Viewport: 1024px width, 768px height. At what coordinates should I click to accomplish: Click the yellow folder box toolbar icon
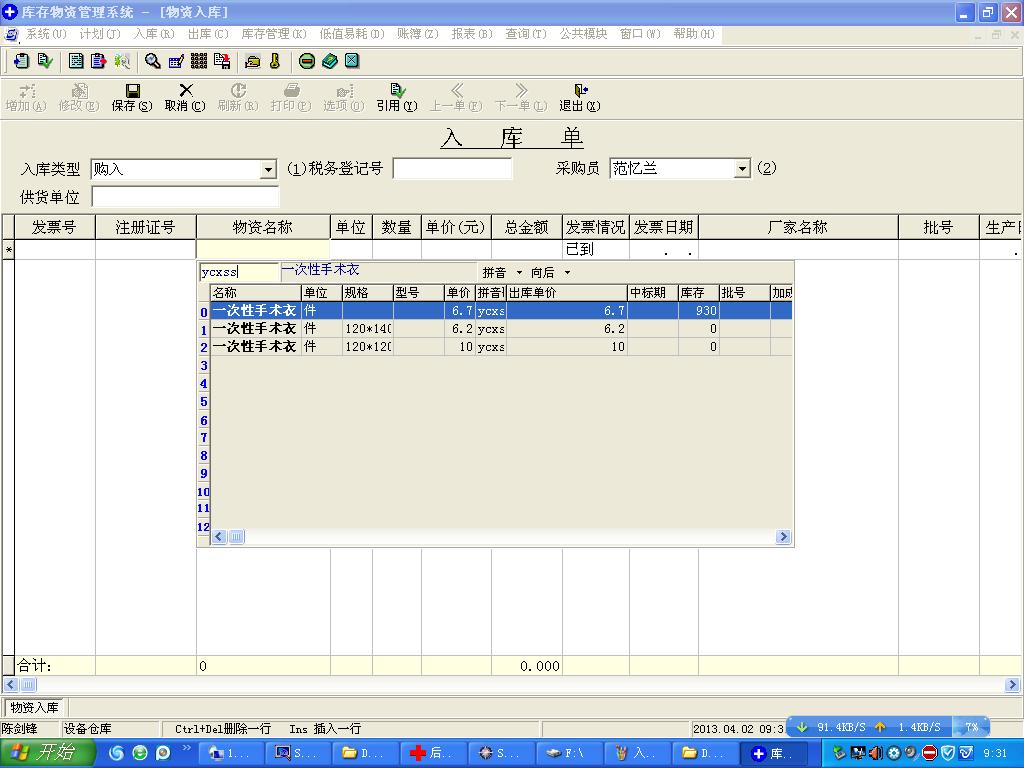[x=253, y=61]
